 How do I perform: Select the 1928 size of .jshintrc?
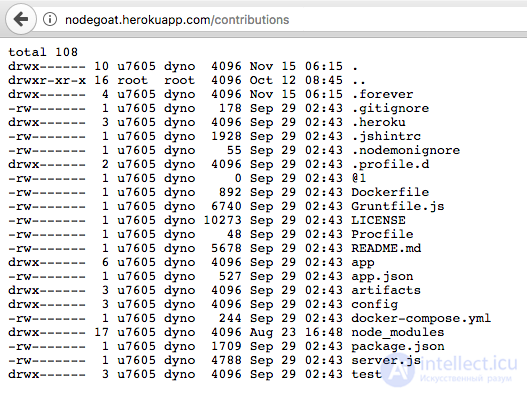[227, 136]
